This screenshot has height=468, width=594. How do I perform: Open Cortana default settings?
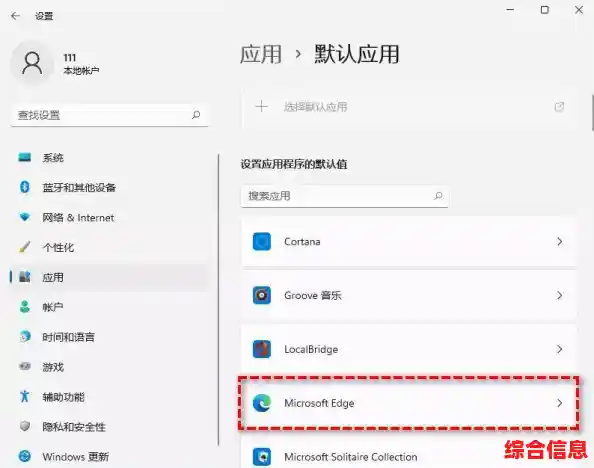point(409,241)
